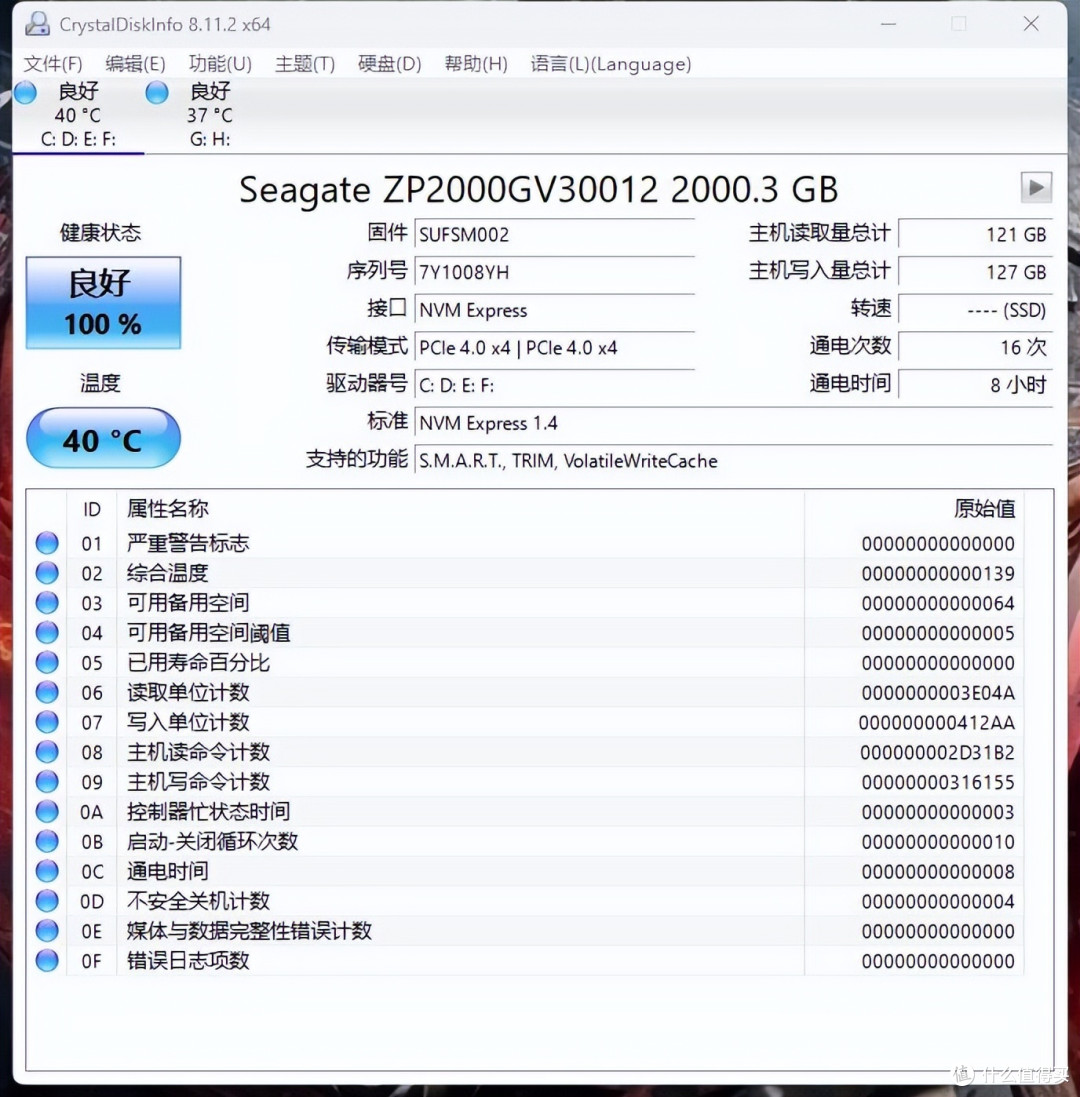Click the CrystalDiskInfo app icon in title bar

37,24
